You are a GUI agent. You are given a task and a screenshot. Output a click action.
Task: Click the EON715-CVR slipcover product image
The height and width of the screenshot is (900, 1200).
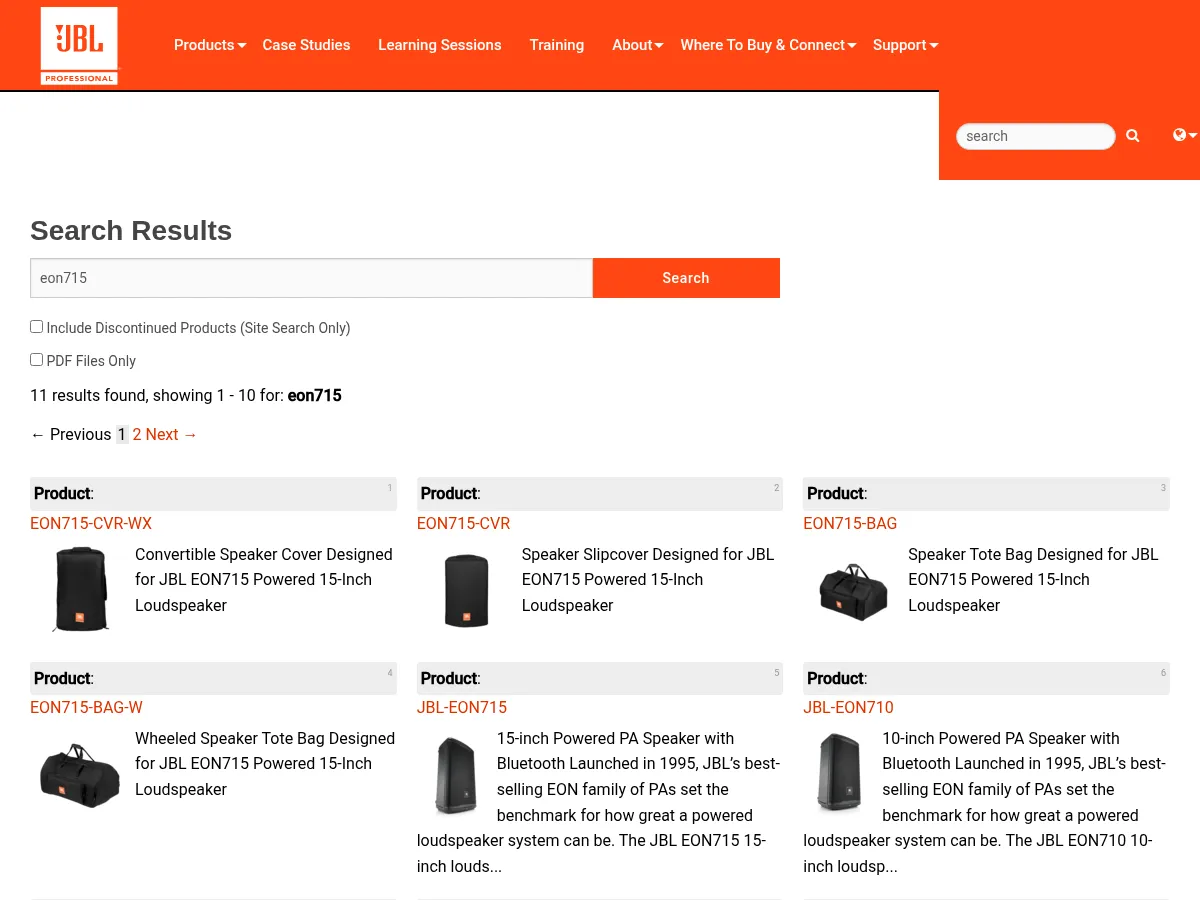466,590
